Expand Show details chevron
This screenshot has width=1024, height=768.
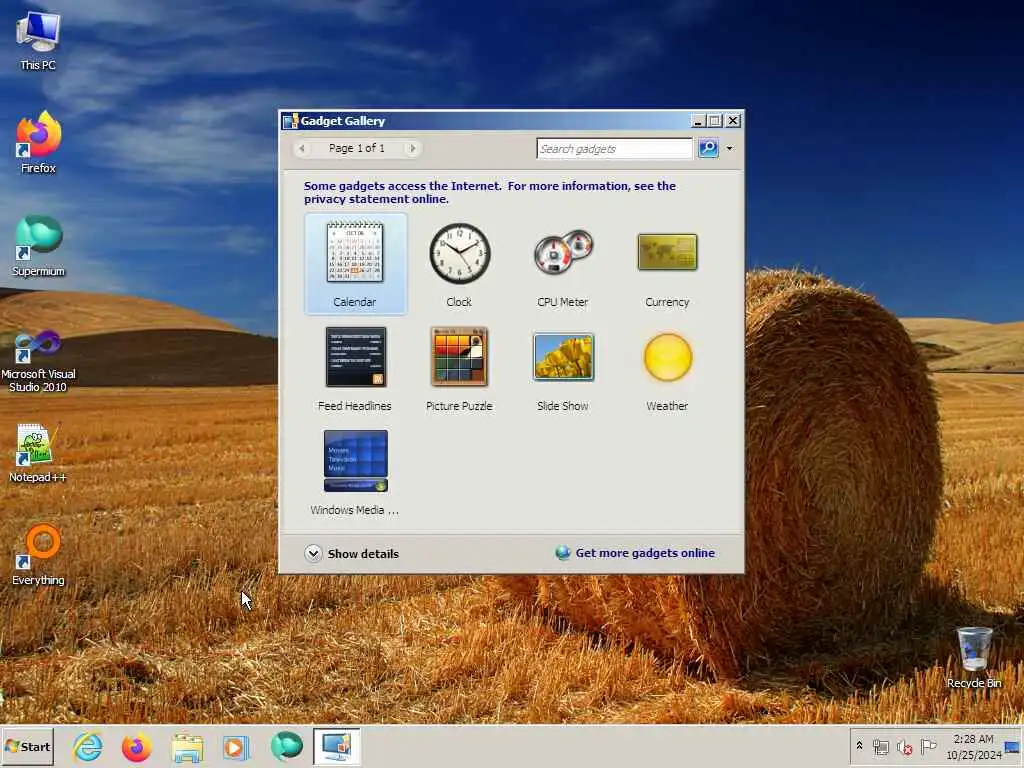click(313, 553)
